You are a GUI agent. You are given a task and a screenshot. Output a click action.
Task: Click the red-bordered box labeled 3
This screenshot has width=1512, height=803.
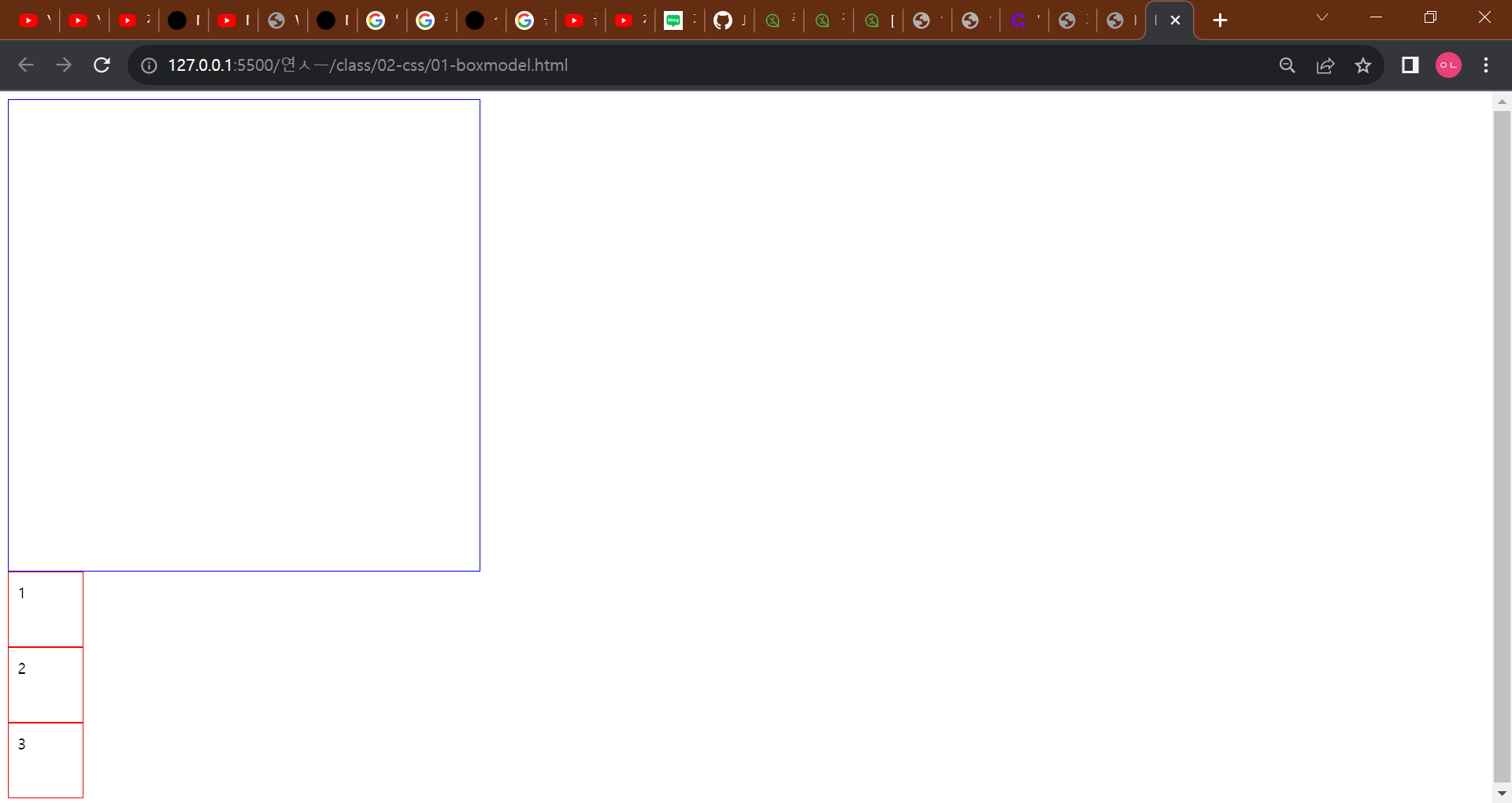point(46,760)
